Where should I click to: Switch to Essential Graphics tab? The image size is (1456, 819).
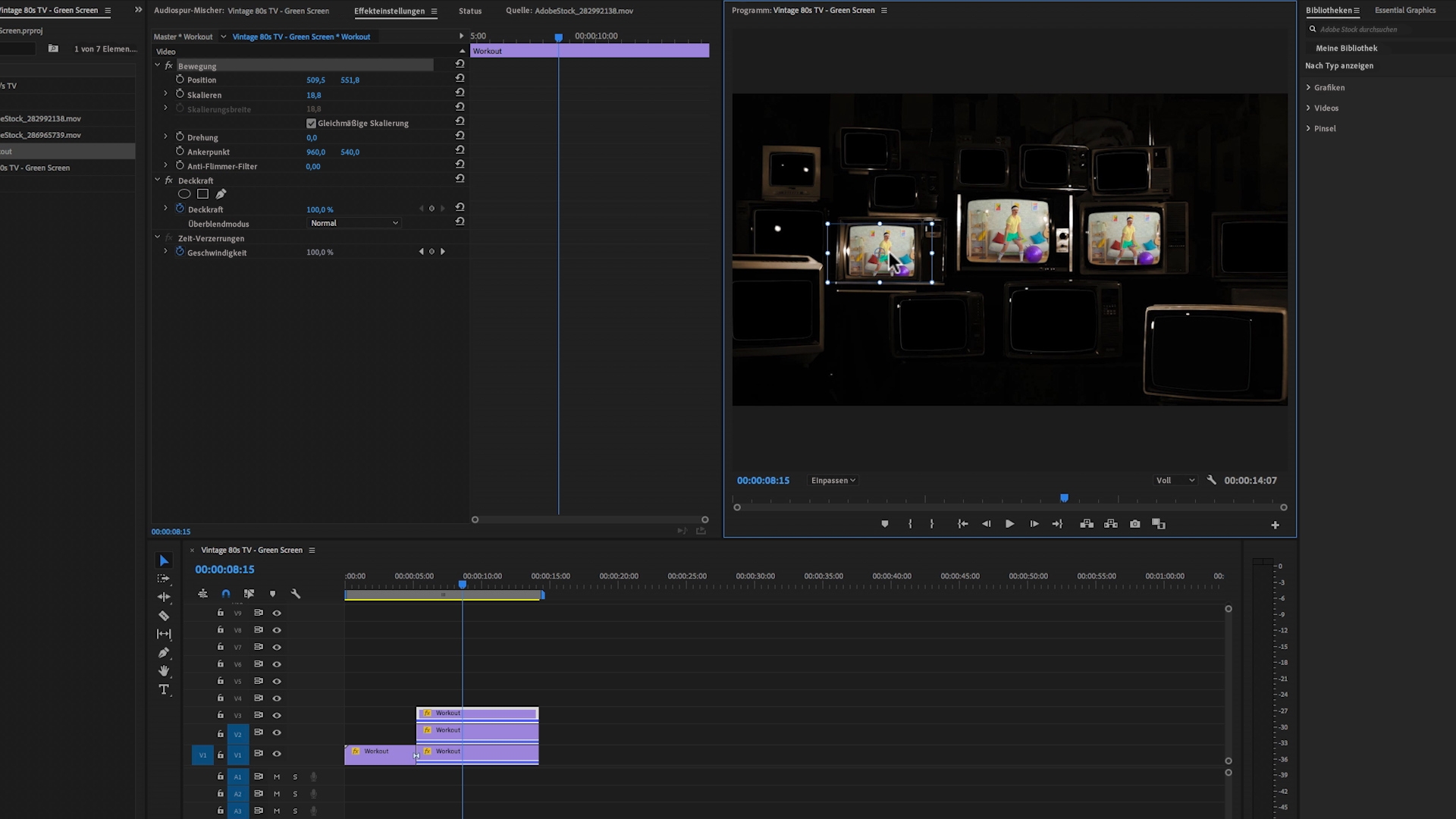click(1404, 11)
